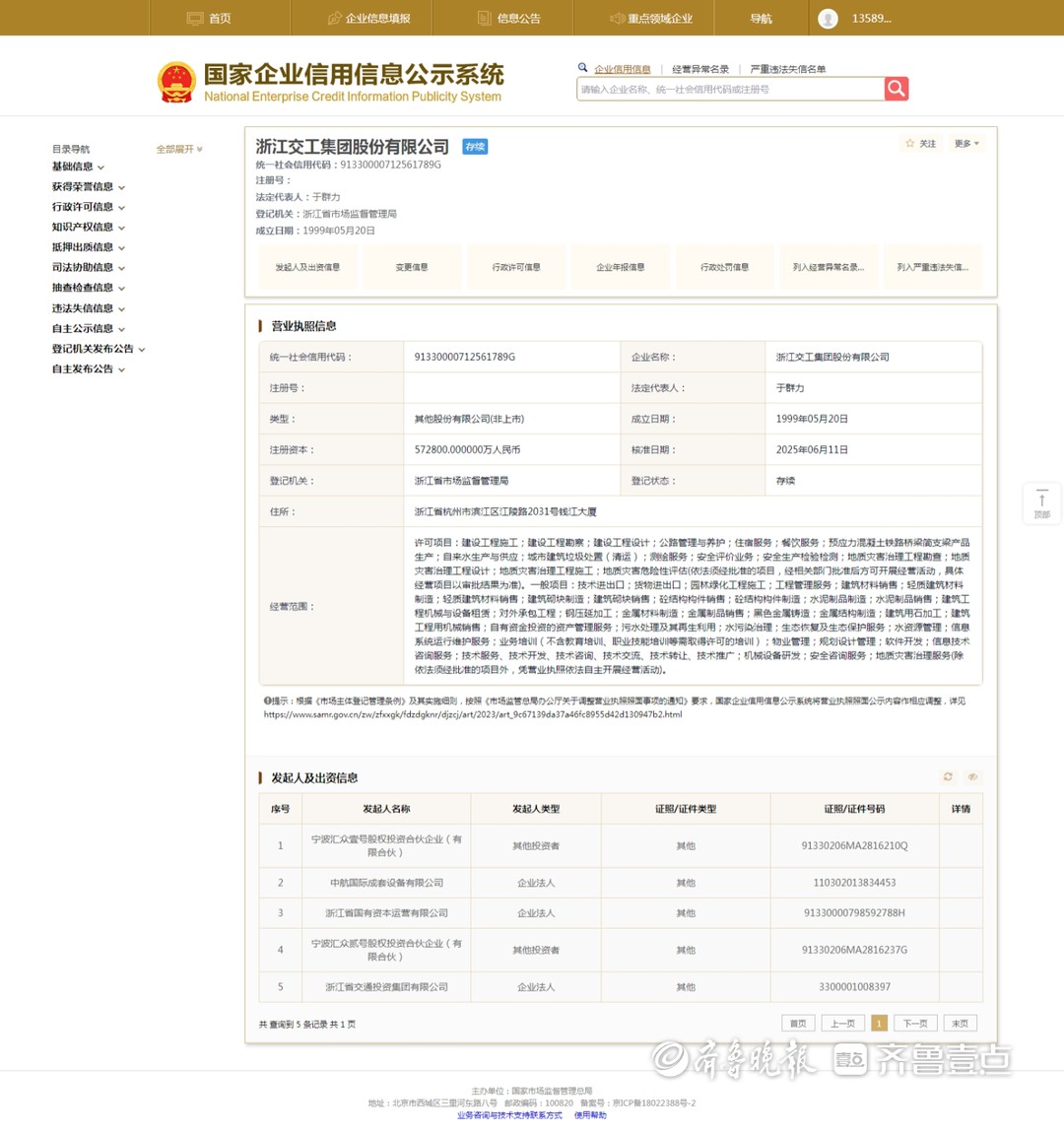
Task: Expand 知识产权信息 section
Action: tap(88, 227)
